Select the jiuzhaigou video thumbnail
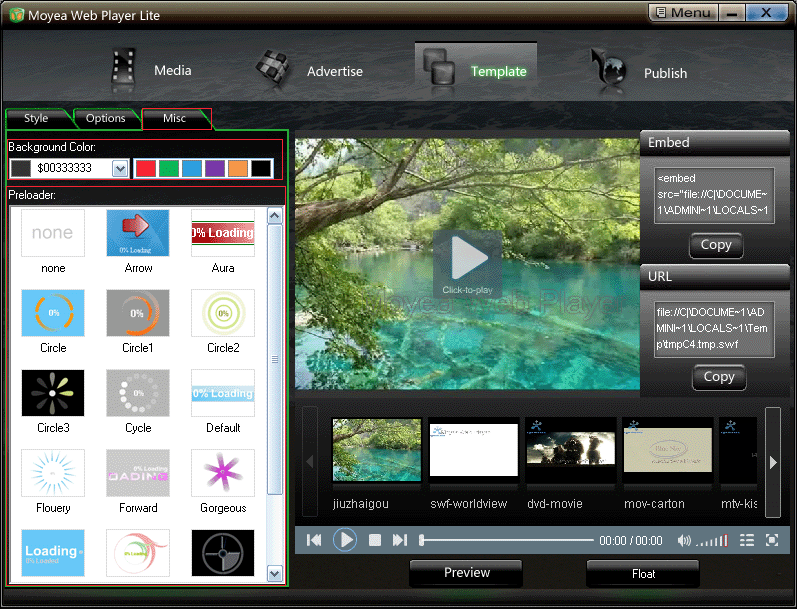This screenshot has height=609, width=797. (x=377, y=450)
